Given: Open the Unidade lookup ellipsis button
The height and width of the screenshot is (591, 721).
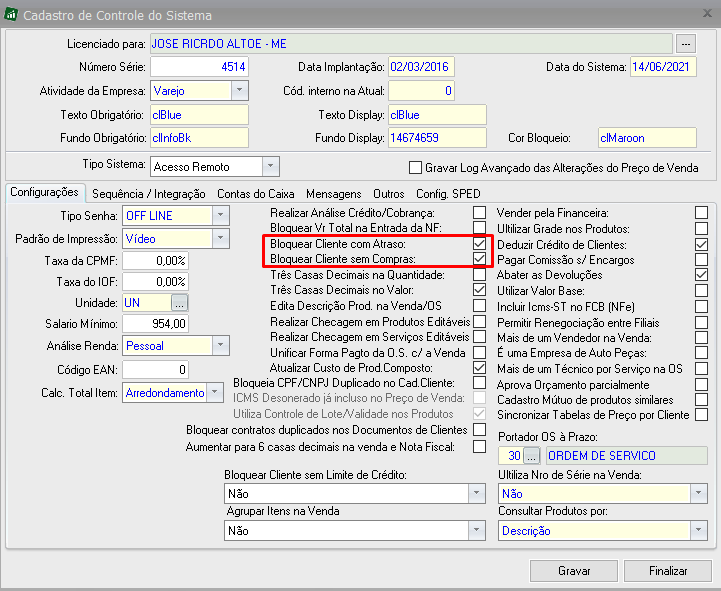Looking at the screenshot, I should click(179, 303).
